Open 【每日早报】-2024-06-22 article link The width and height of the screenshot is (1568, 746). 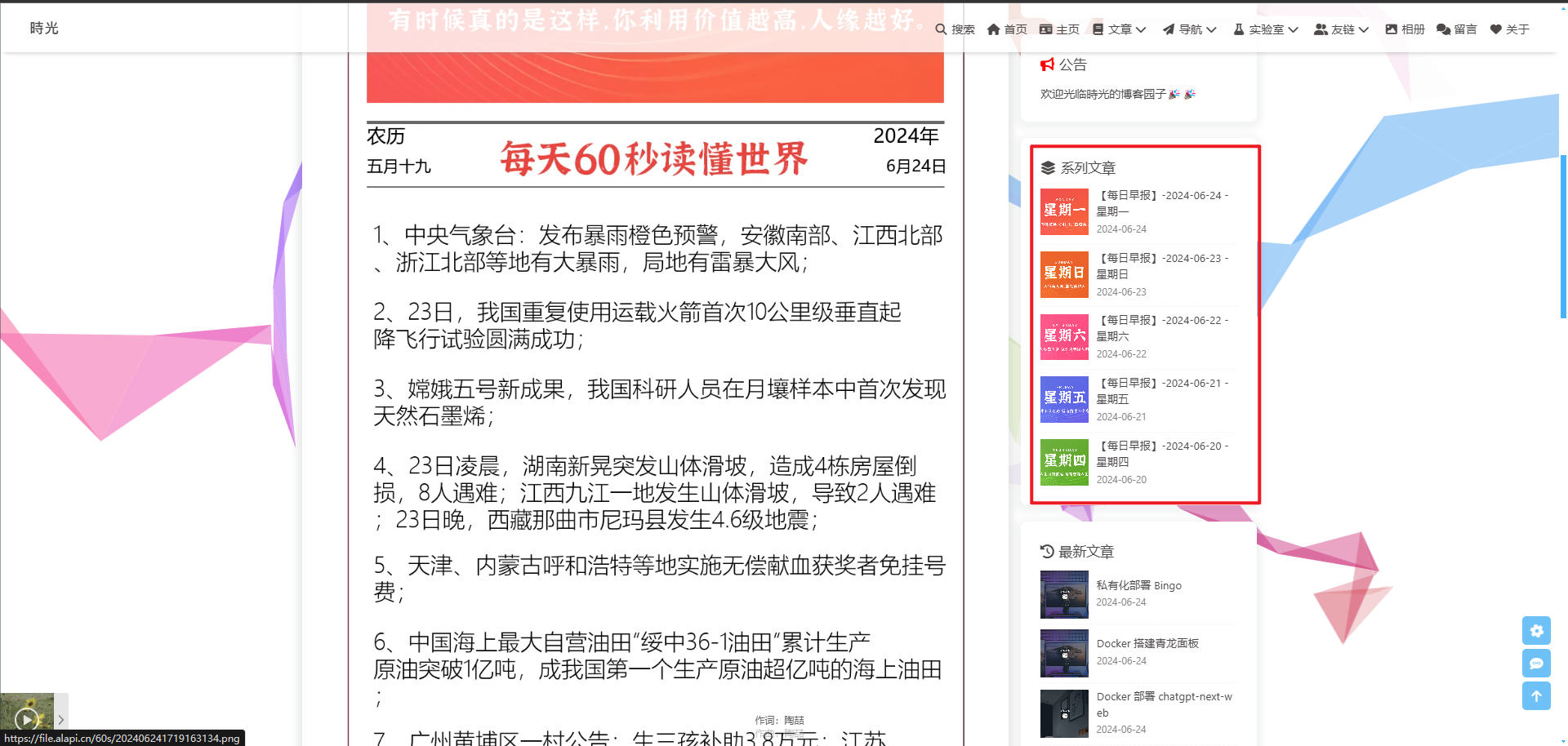point(1163,328)
